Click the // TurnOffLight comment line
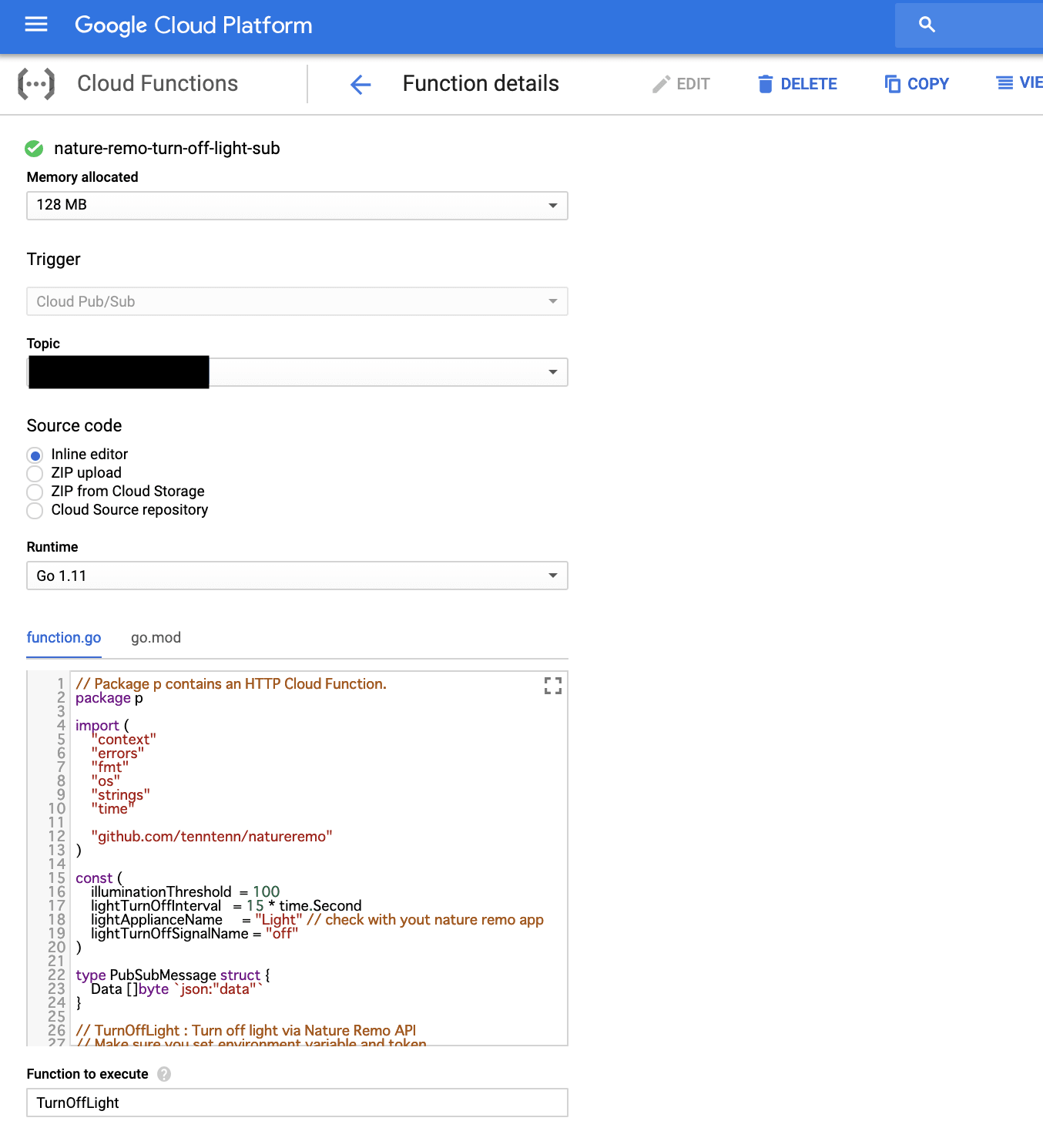 coord(246,1031)
